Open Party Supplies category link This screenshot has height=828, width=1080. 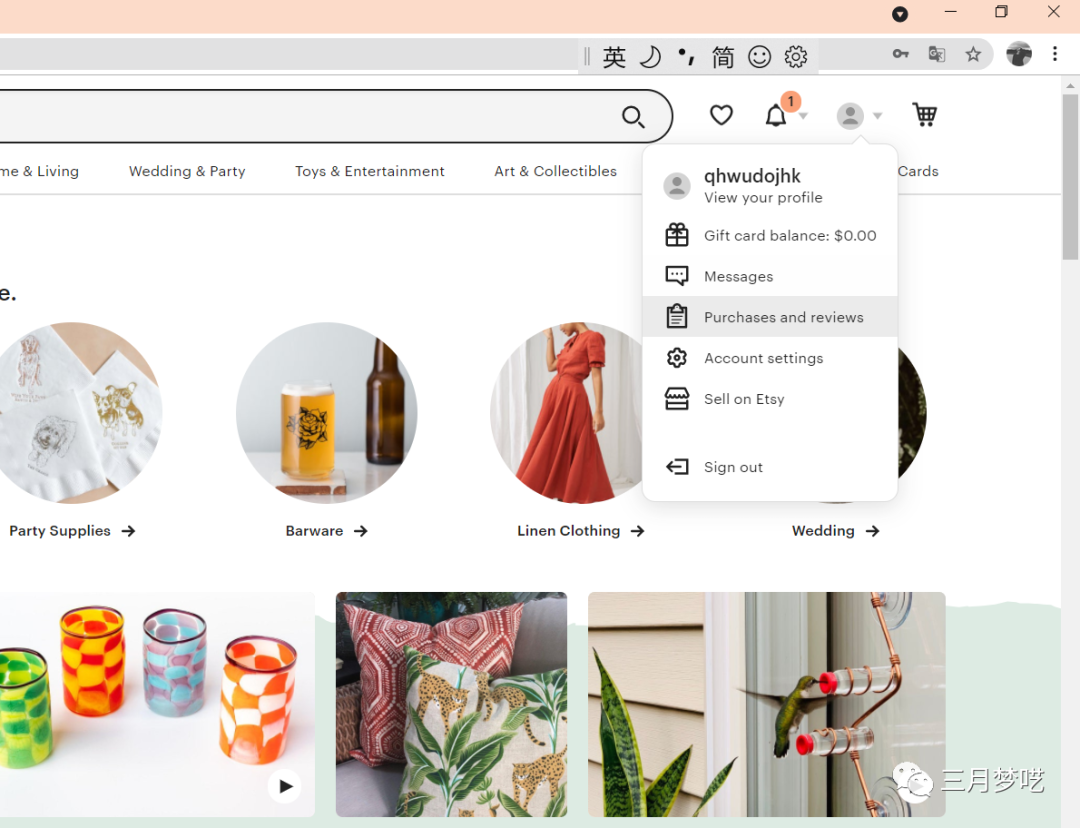[x=72, y=531]
